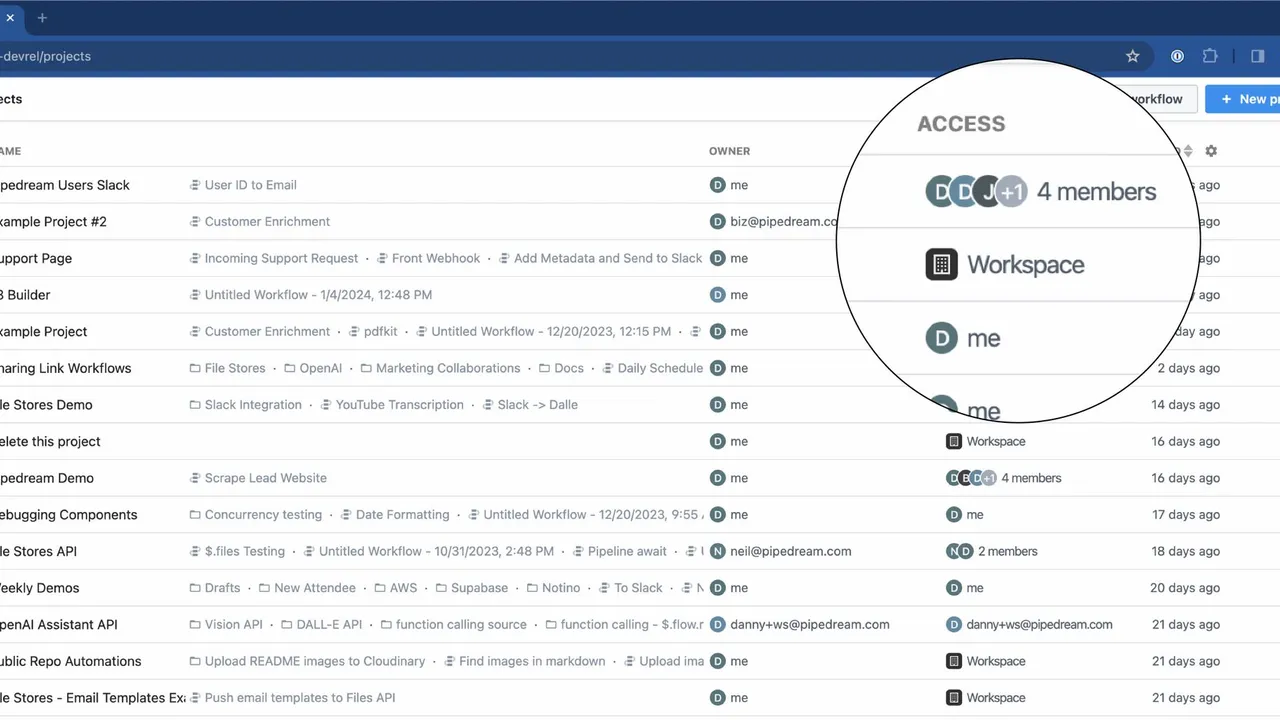Open the 1Password extension icon
The width and height of the screenshot is (1280, 720).
[1177, 56]
